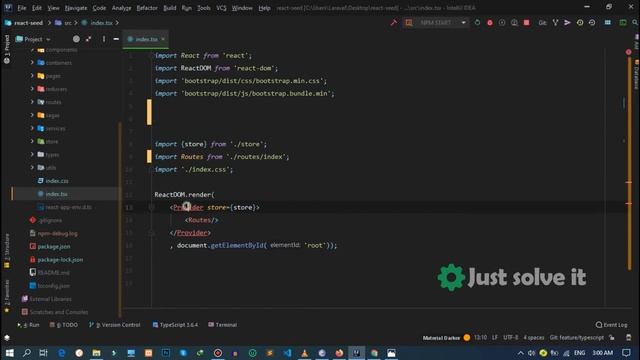This screenshot has height=360, width=640.
Task: Click the LF line separator in status bar
Action: 495,338
